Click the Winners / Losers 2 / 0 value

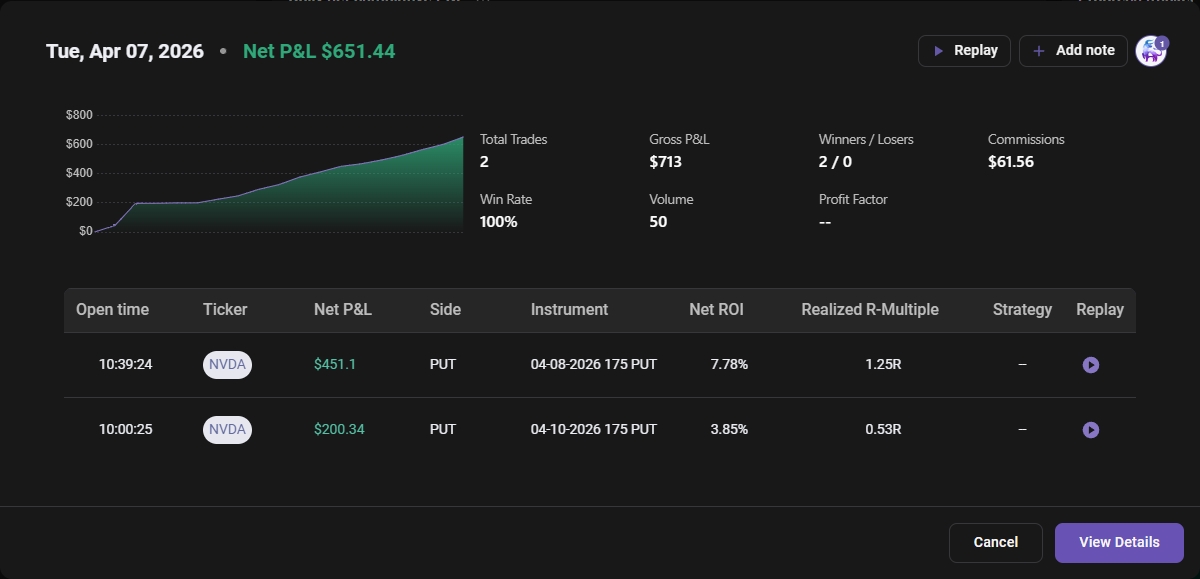[835, 161]
